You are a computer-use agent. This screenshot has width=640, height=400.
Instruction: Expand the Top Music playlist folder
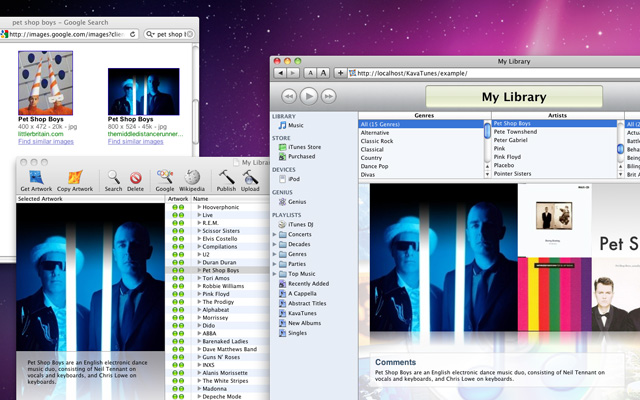point(277,272)
